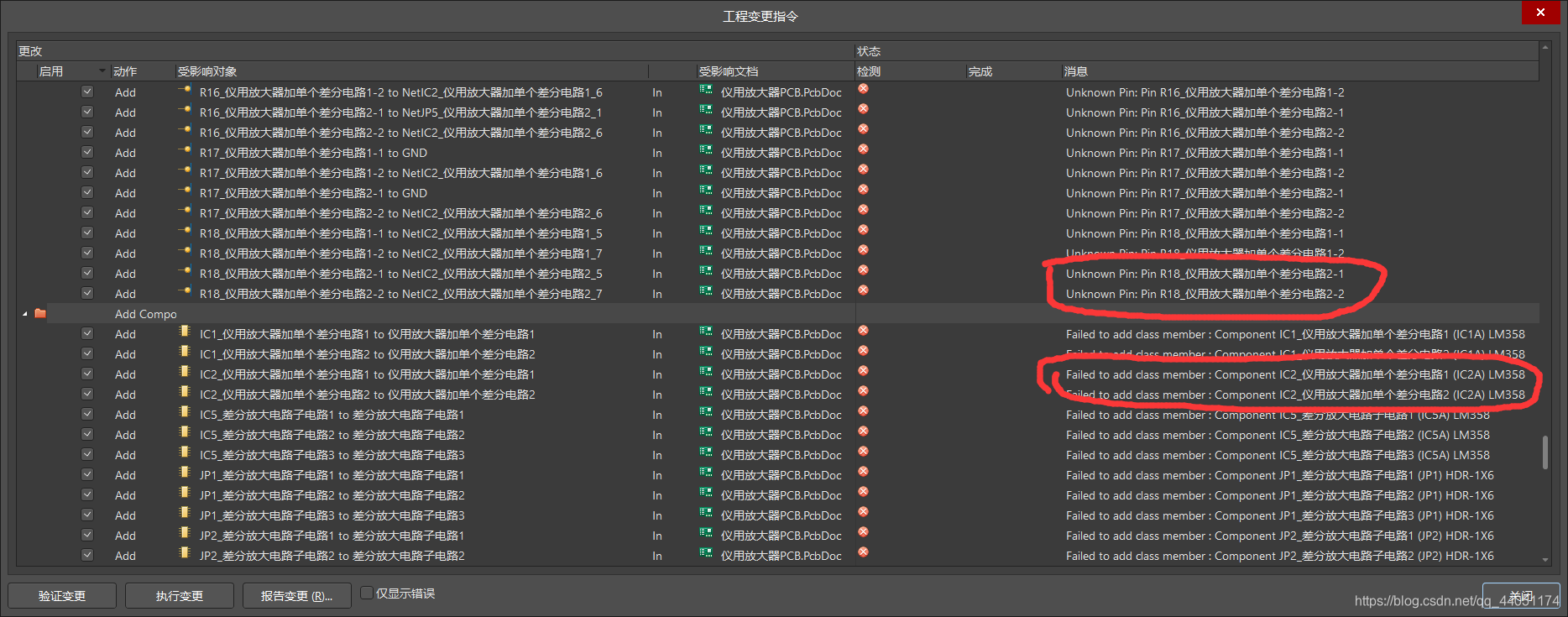Uncheck enable box for R17 2-1 to GND row
The image size is (1568, 617).
pyautogui.click(x=87, y=192)
